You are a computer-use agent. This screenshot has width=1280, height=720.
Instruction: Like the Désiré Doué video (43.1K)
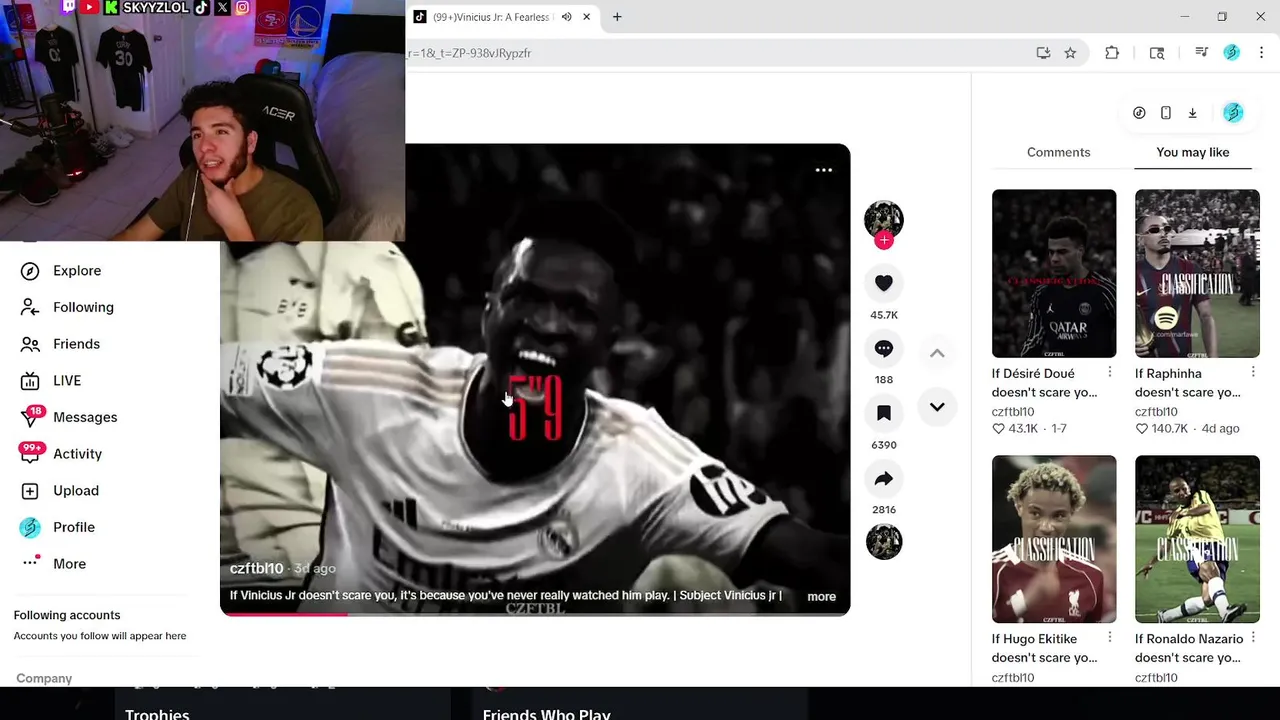point(998,429)
